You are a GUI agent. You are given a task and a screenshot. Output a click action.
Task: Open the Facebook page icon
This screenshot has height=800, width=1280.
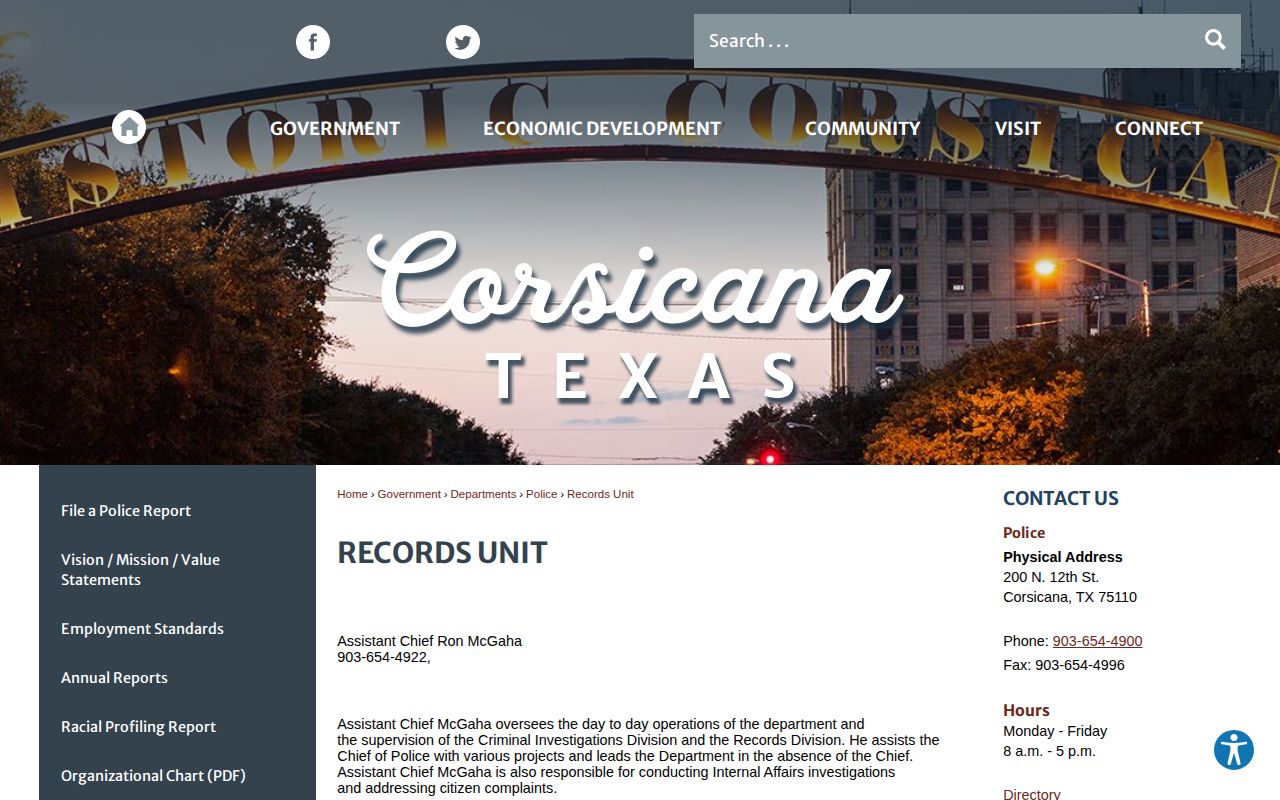313,42
